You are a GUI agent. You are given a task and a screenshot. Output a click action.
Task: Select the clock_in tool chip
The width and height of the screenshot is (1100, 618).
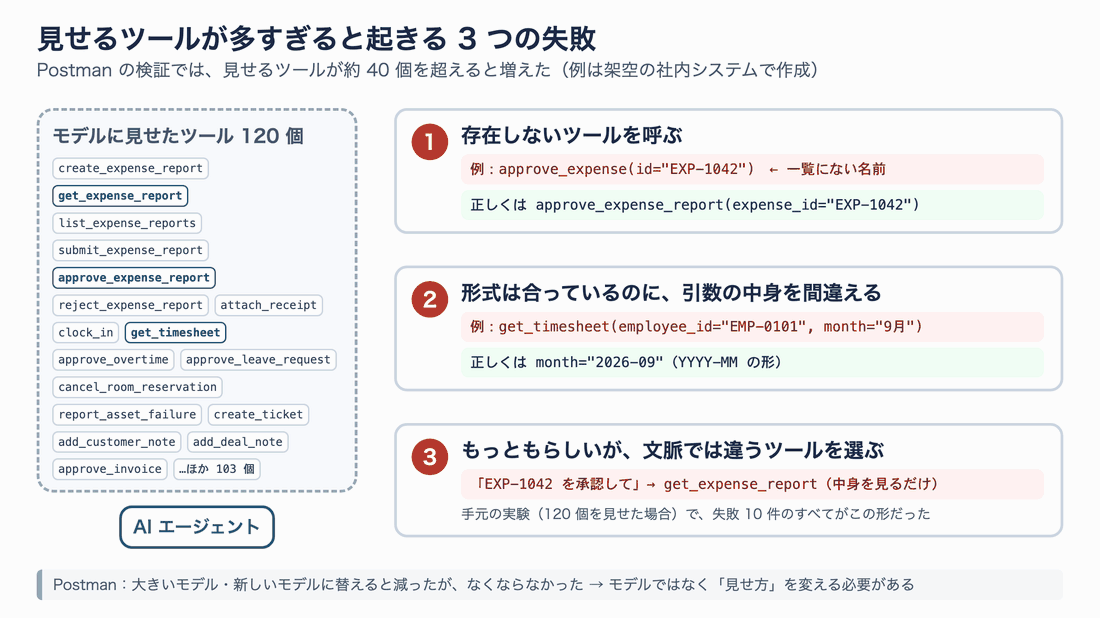[86, 332]
